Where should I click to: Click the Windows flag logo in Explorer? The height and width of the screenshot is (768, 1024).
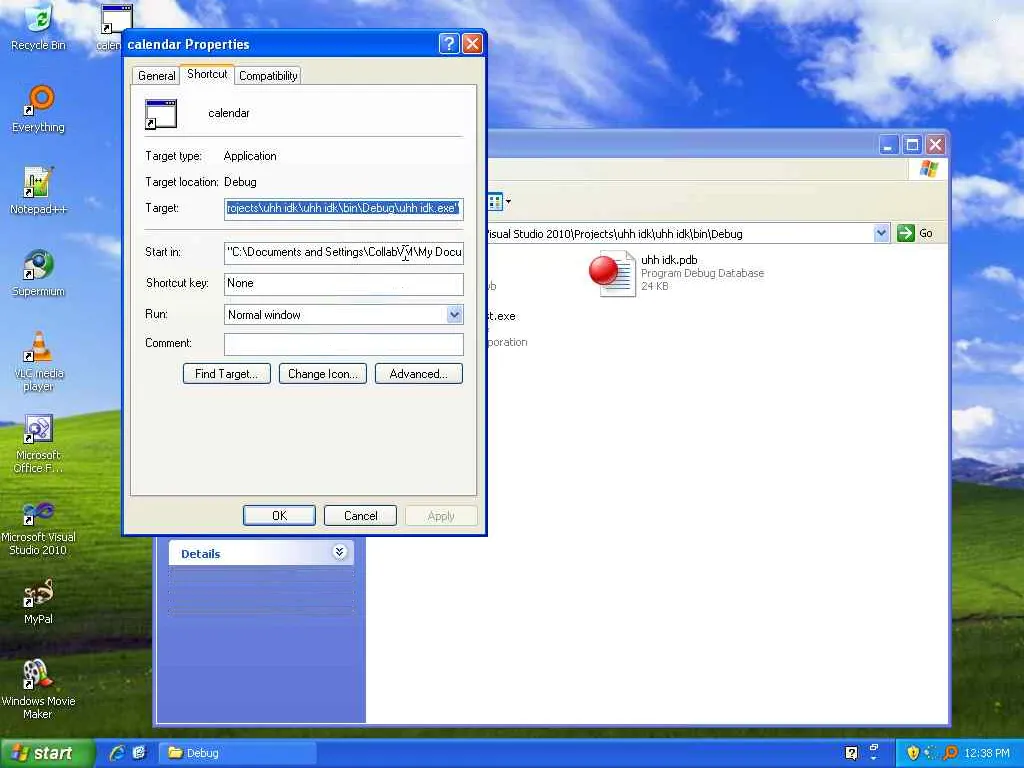coord(929,169)
